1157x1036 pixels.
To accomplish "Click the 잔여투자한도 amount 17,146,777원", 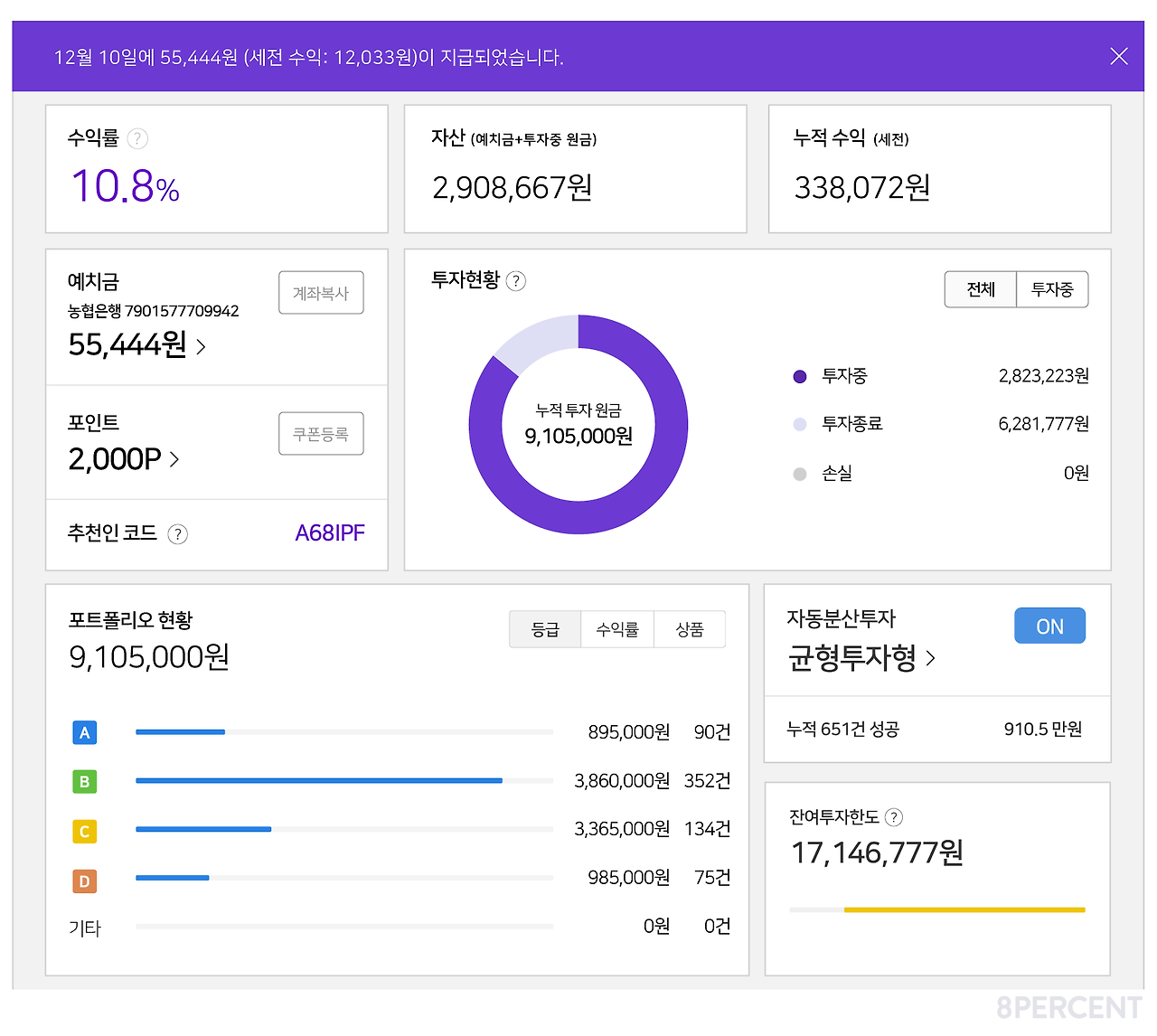I will tap(877, 852).
